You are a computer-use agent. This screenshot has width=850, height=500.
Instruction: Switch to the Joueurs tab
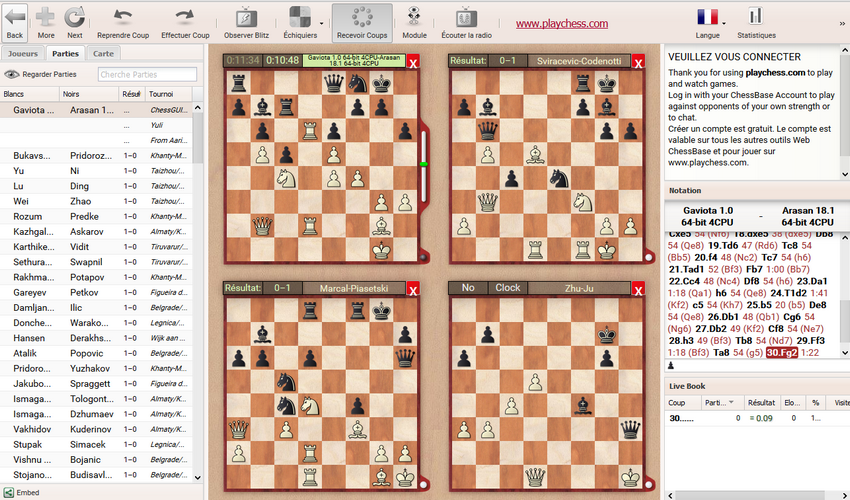(23, 53)
